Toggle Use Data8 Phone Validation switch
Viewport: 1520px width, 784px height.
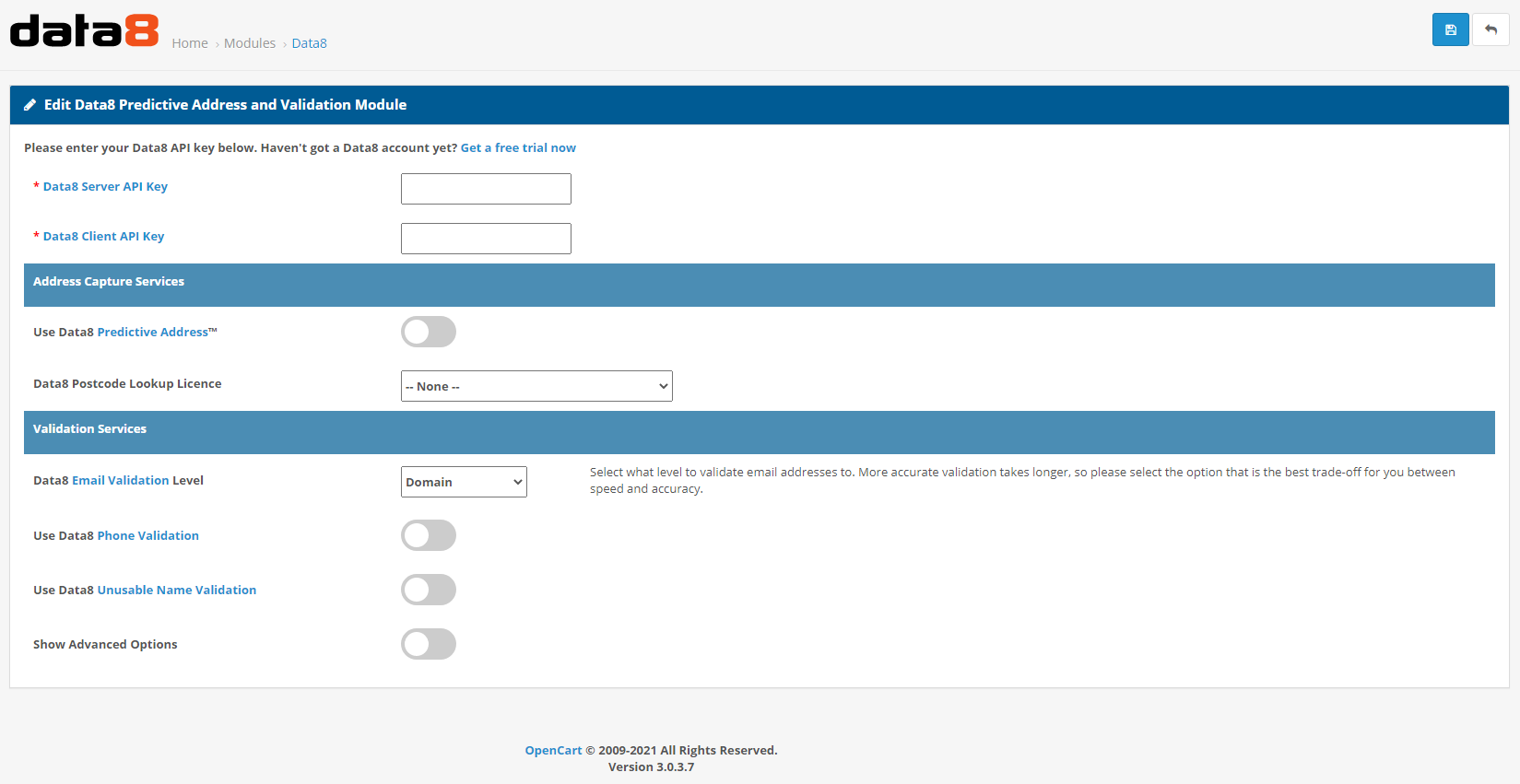point(429,535)
